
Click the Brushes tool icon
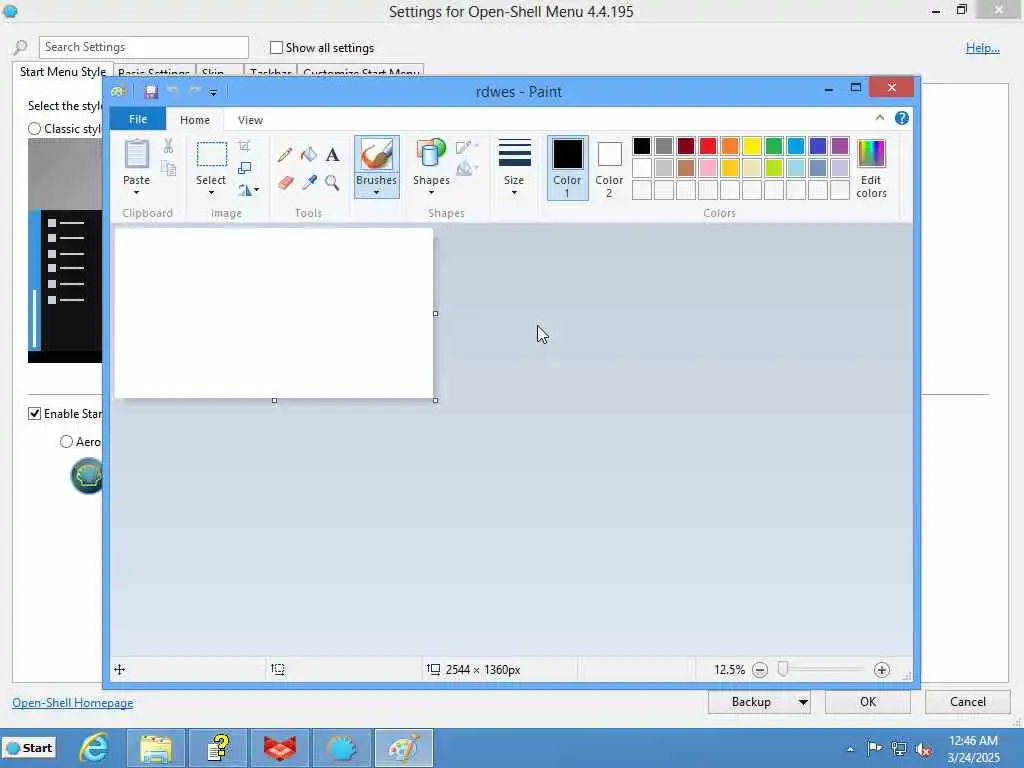point(377,155)
